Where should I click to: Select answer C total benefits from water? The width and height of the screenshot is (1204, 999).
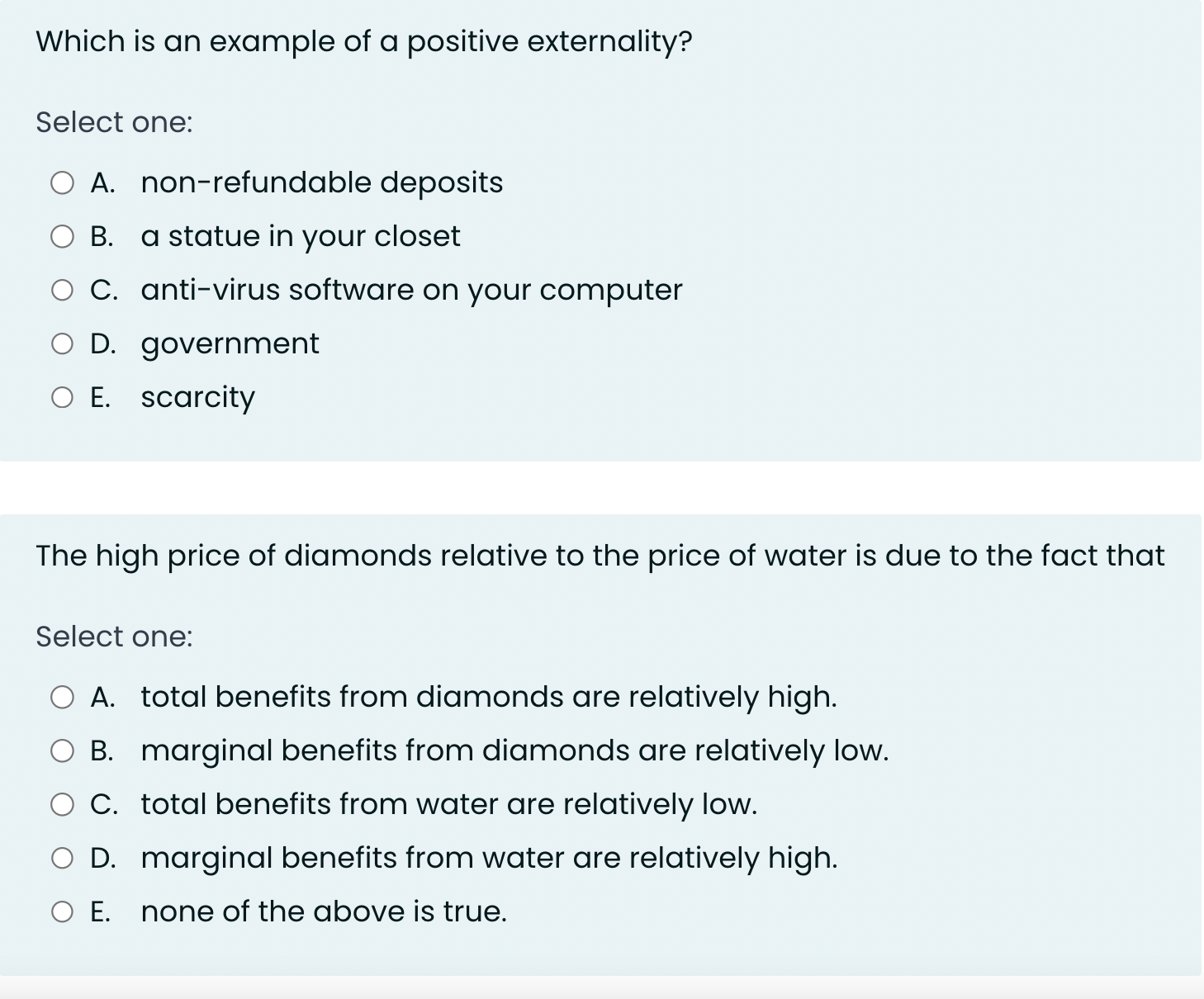click(63, 803)
